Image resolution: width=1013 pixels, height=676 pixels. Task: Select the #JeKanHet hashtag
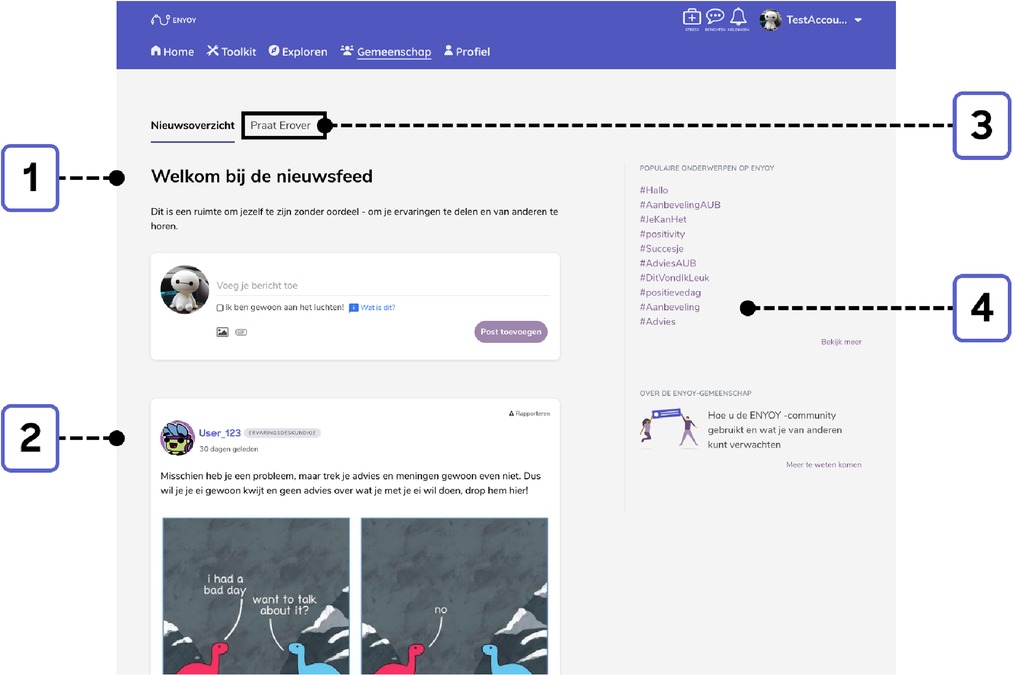(x=663, y=219)
